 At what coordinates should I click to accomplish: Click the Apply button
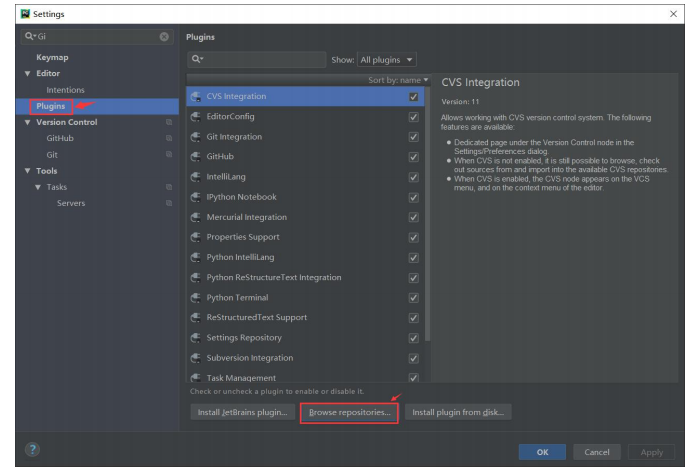(652, 452)
